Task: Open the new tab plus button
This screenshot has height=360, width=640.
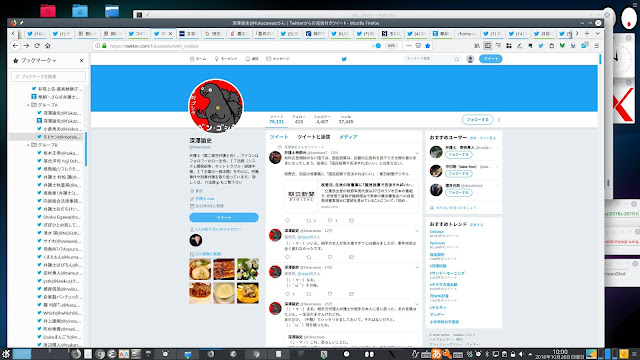Action: click(x=587, y=33)
